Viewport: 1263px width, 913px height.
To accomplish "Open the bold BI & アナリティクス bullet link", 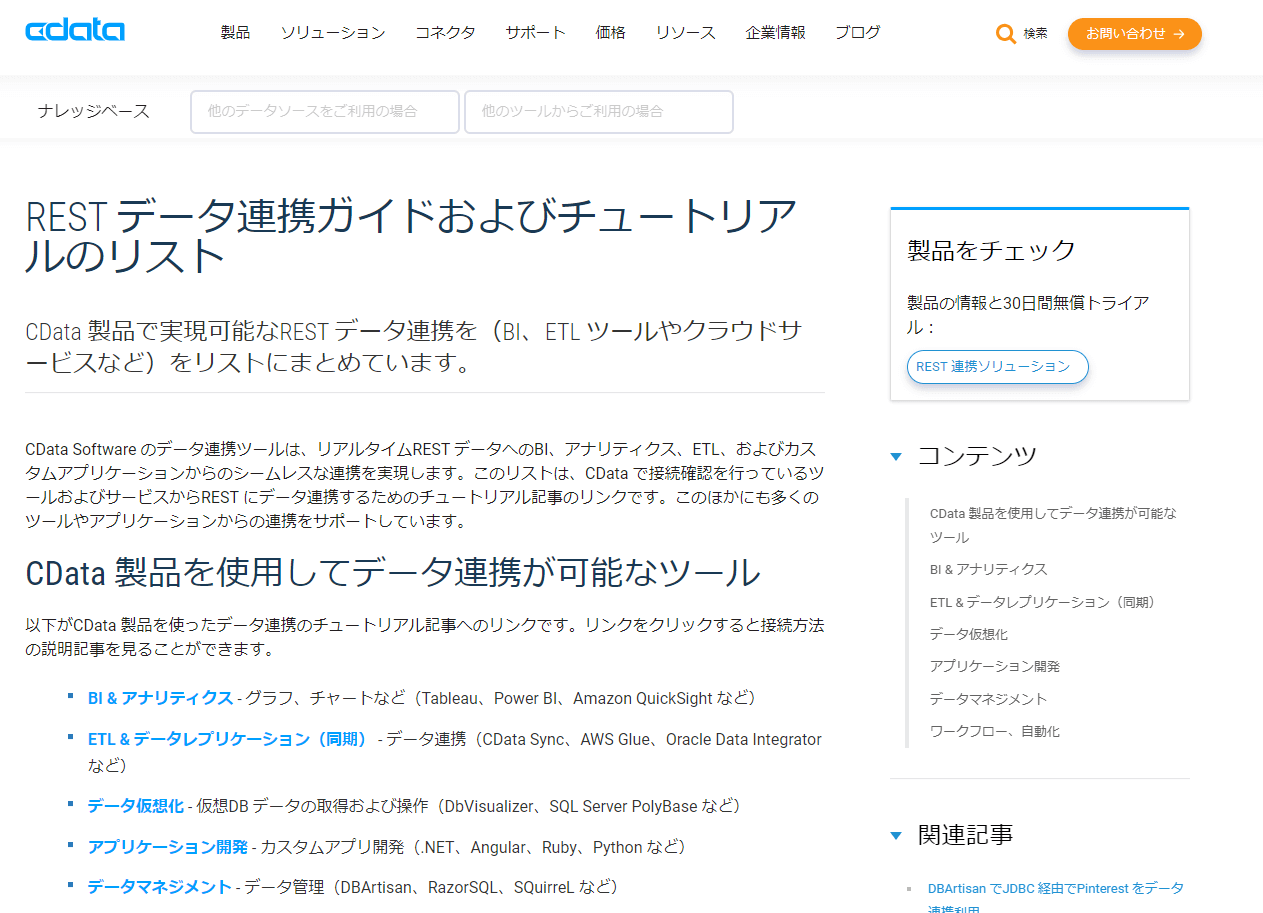I will (x=160, y=698).
